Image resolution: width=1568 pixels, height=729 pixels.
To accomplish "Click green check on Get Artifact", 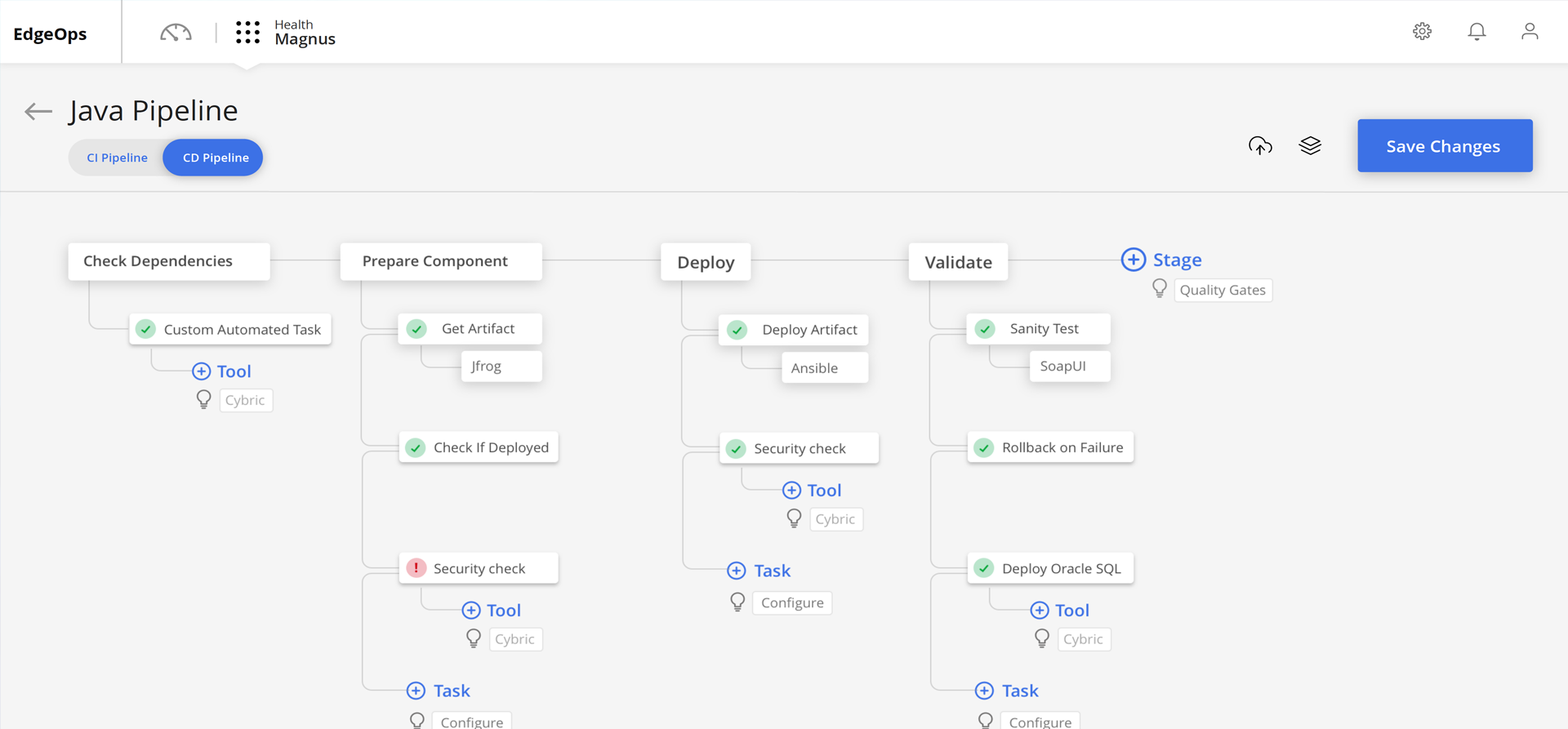I will [x=416, y=329].
